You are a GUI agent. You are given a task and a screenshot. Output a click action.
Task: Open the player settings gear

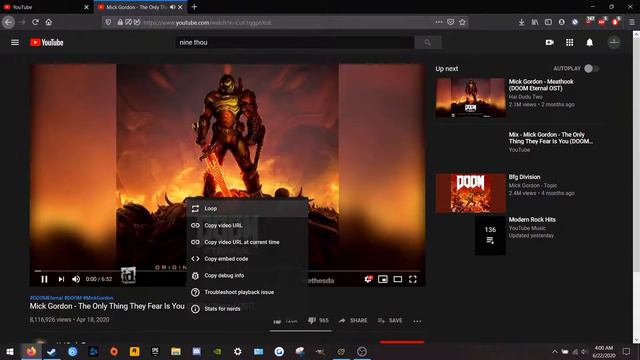[x=368, y=279]
